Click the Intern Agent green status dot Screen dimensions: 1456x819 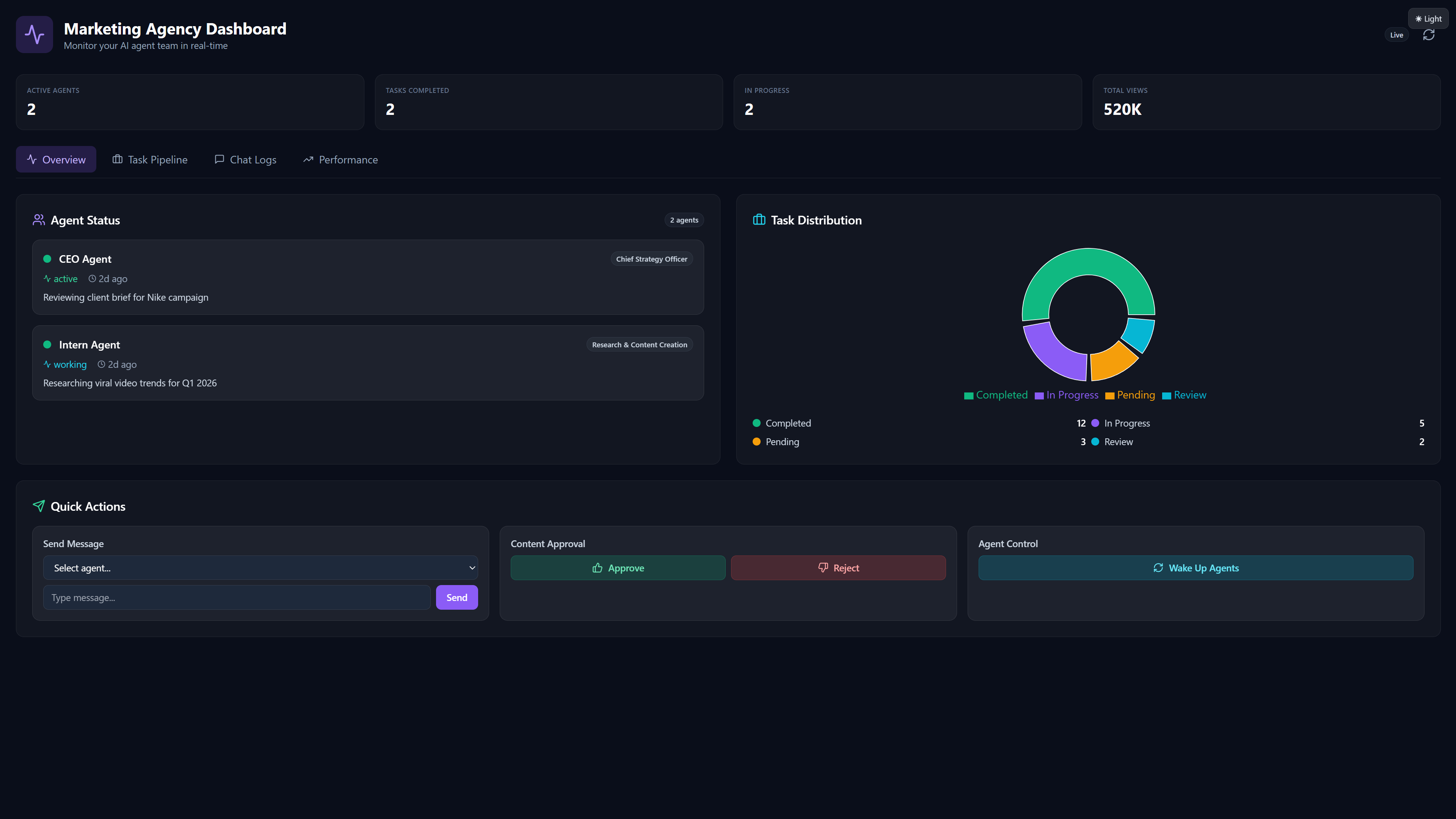pyautogui.click(x=47, y=345)
